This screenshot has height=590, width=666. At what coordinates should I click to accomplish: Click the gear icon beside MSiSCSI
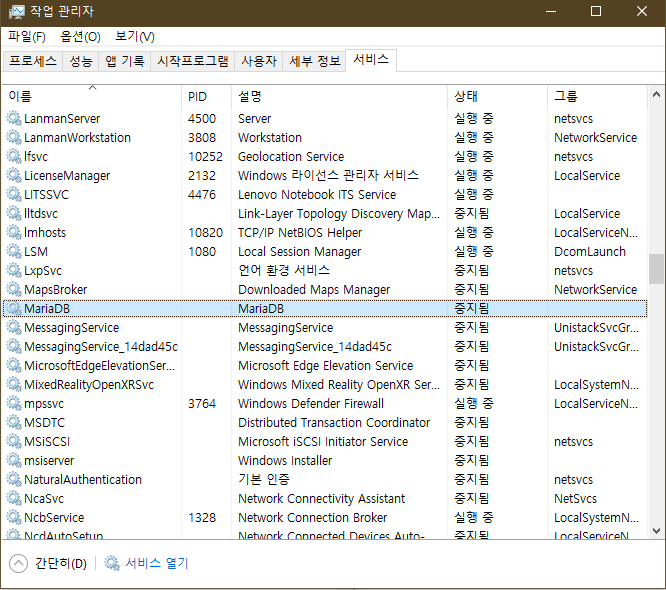14,441
